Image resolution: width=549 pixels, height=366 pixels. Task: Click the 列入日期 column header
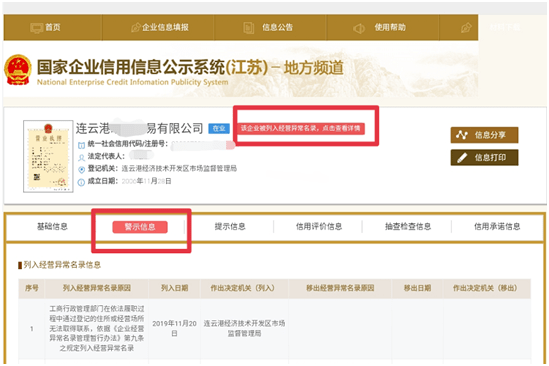[174, 288]
